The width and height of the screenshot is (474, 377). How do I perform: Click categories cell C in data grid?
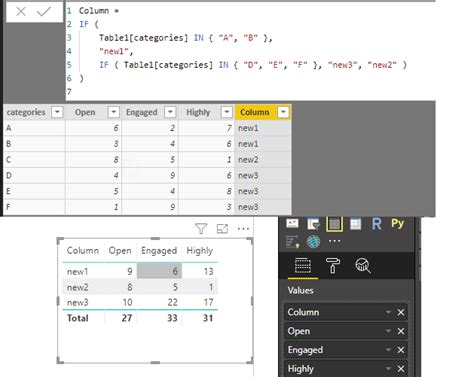point(34,160)
